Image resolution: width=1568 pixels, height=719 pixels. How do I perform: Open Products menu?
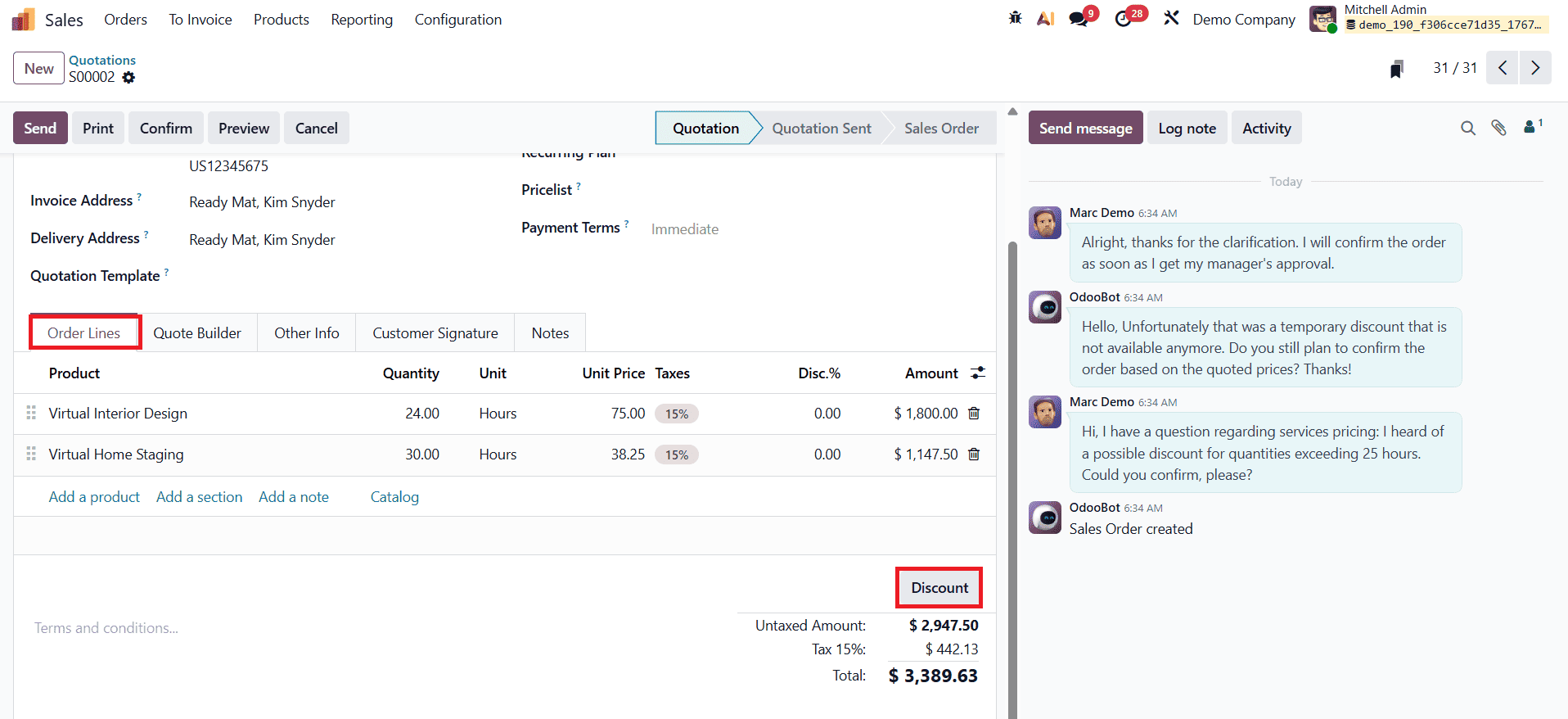[282, 20]
